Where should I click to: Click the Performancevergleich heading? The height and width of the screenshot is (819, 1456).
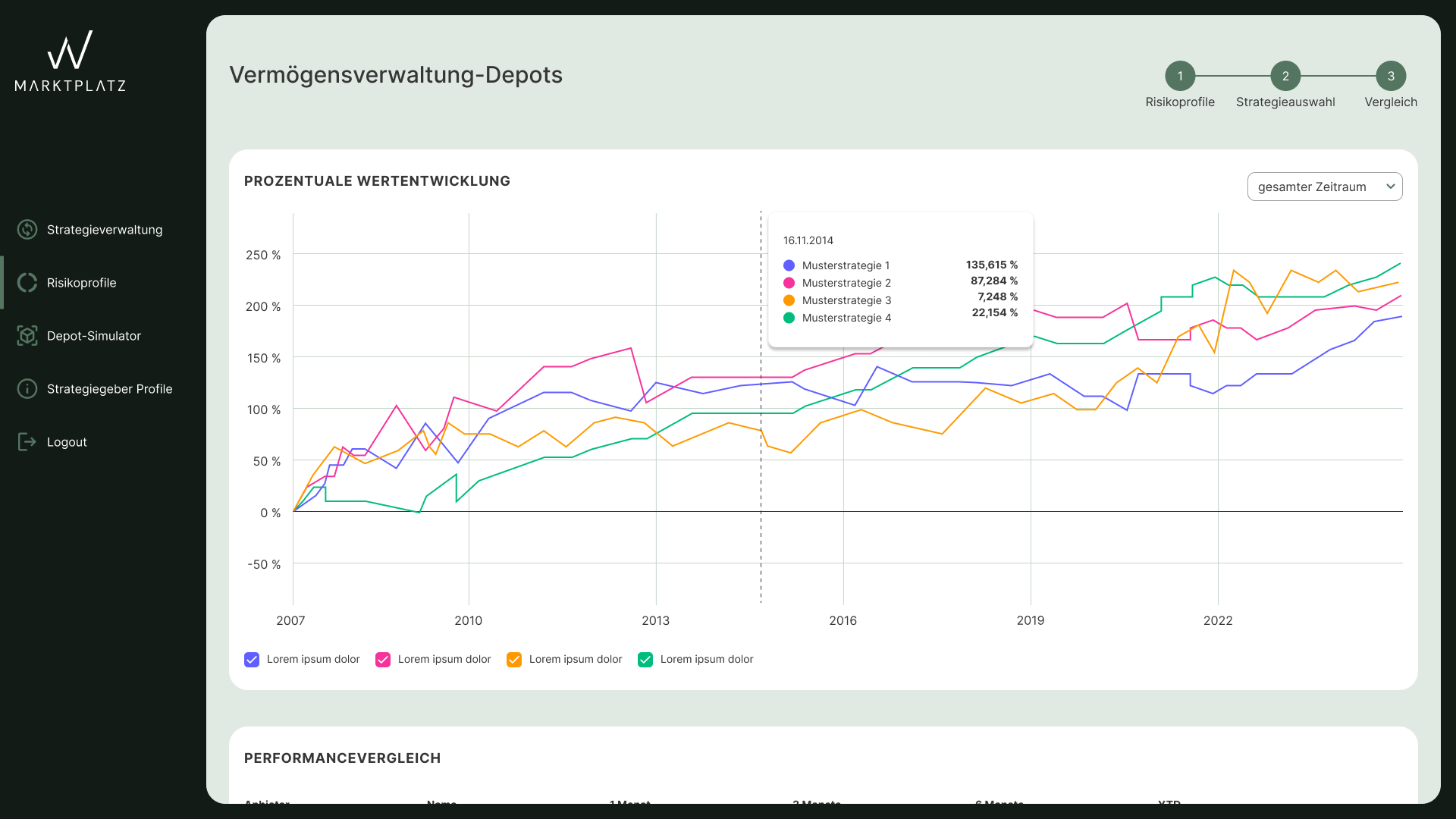[x=342, y=758]
